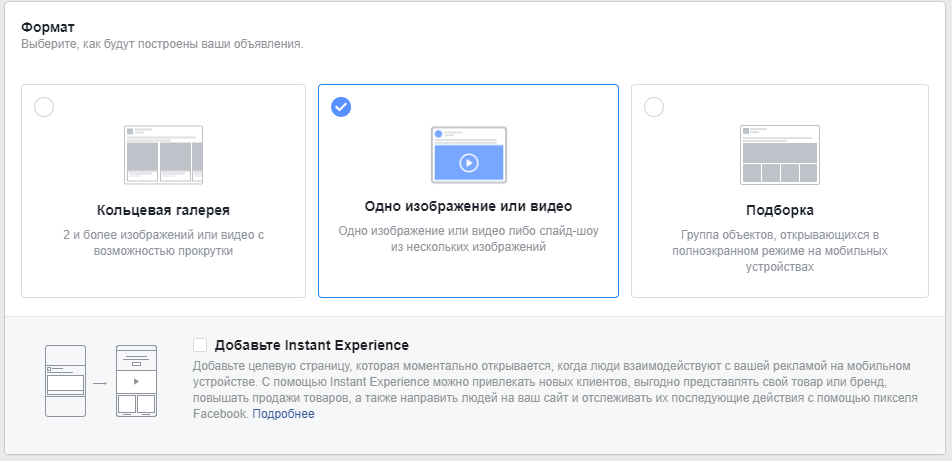Click the right phone landing page illustration
The width and height of the screenshot is (952, 461).
(137, 381)
